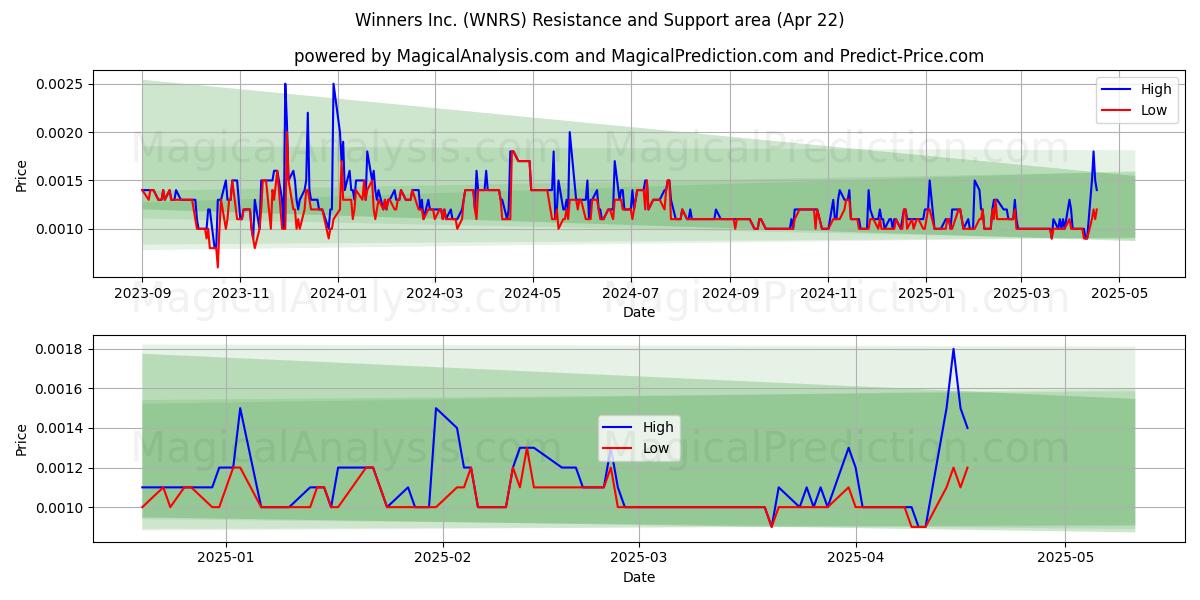Image resolution: width=1200 pixels, height=600 pixels.
Task: Click the '0.0012' y-axis tick in the bottom chart
Action: pos(60,468)
